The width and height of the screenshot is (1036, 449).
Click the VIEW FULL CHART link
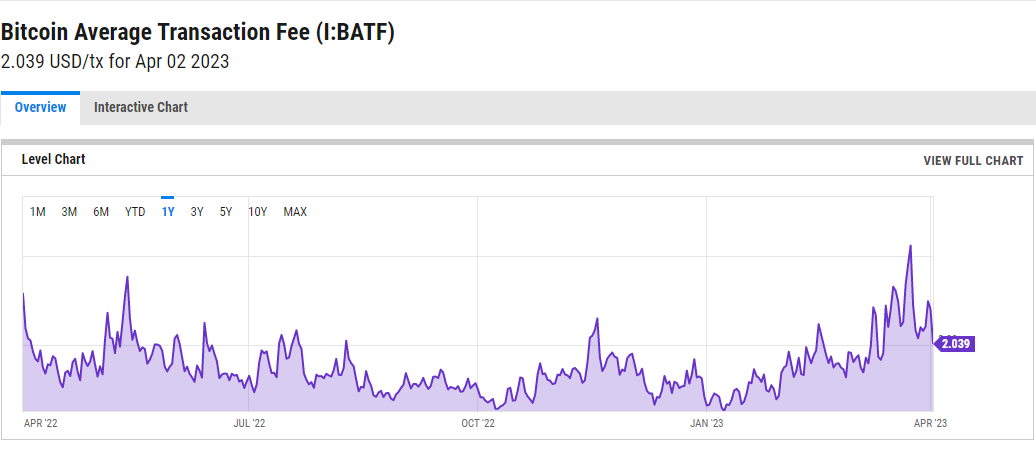973,160
